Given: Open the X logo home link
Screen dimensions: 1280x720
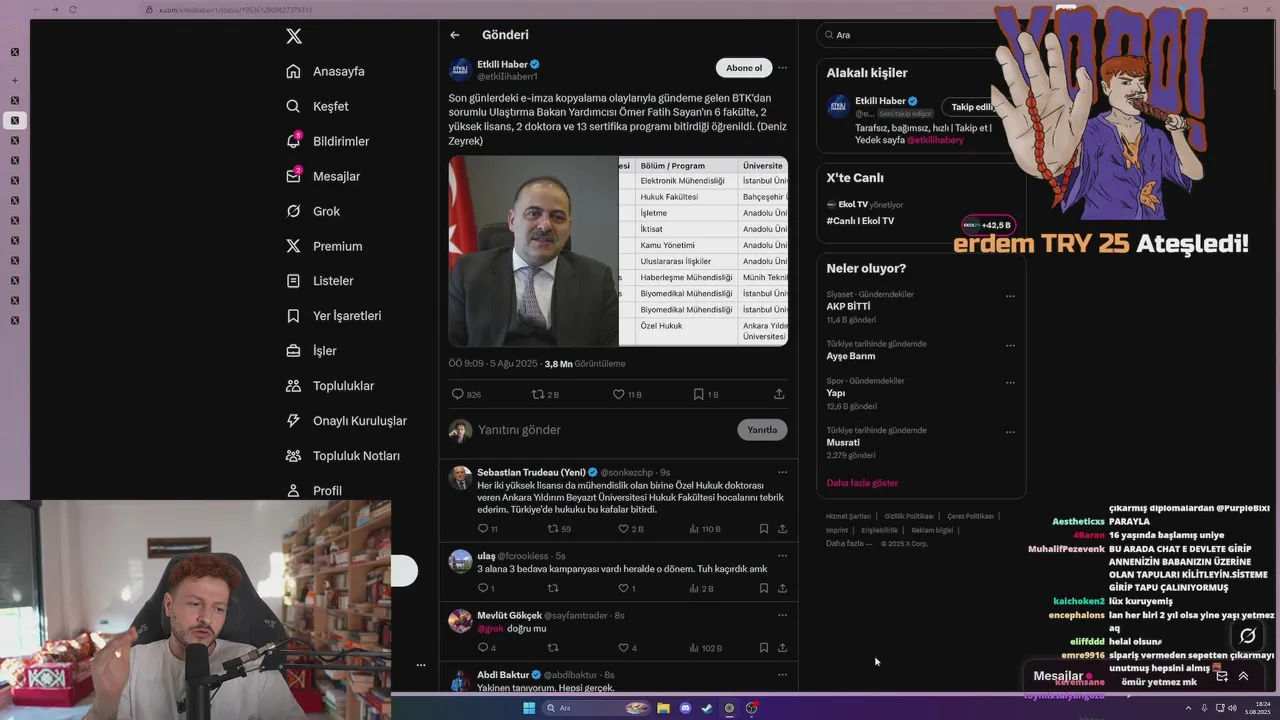Looking at the screenshot, I should [x=294, y=36].
